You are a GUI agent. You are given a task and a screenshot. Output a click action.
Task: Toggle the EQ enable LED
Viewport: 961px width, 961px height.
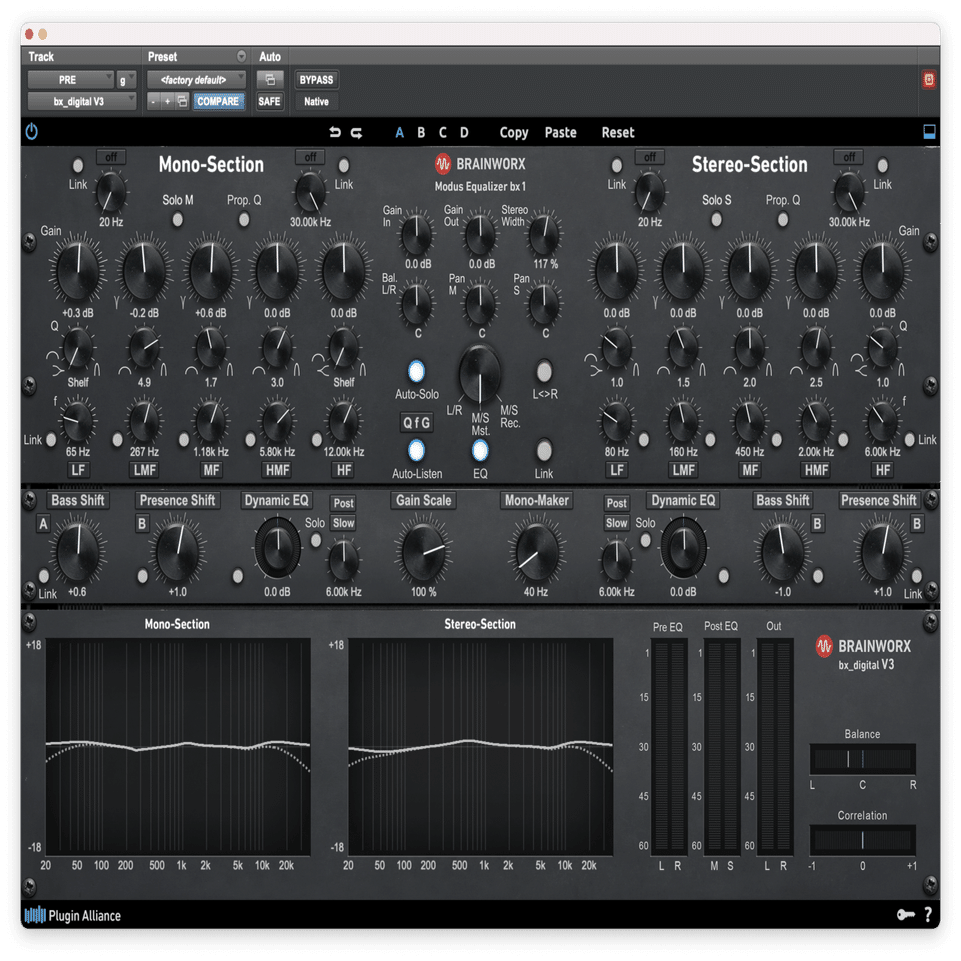(x=480, y=450)
